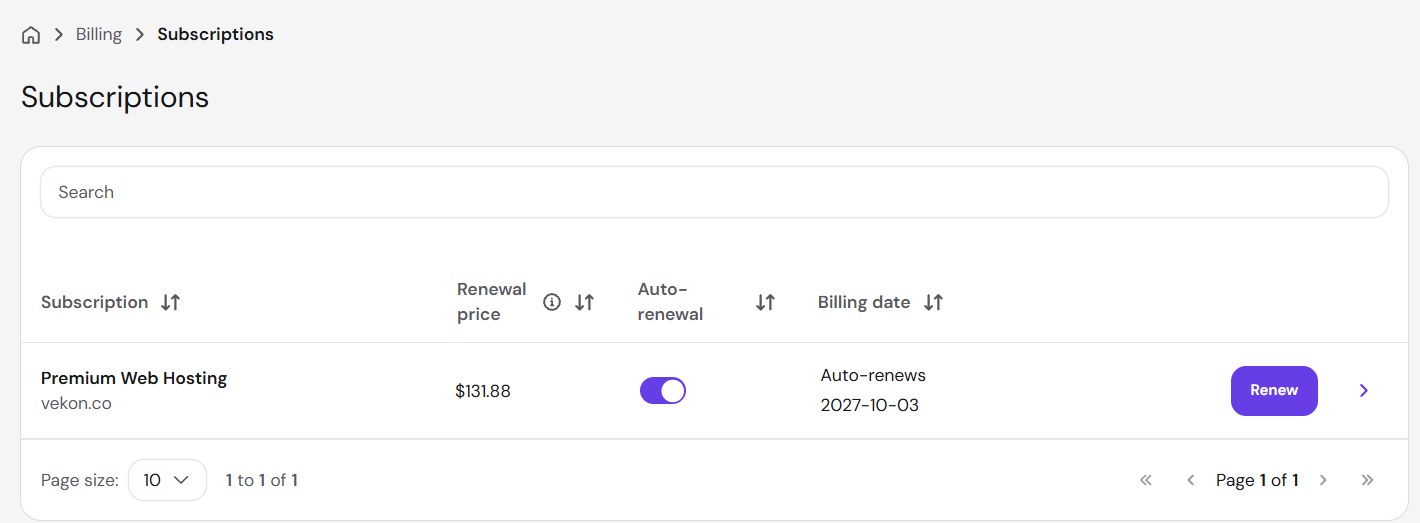Sort by Renewal price column
1420x523 pixels.
coord(585,302)
